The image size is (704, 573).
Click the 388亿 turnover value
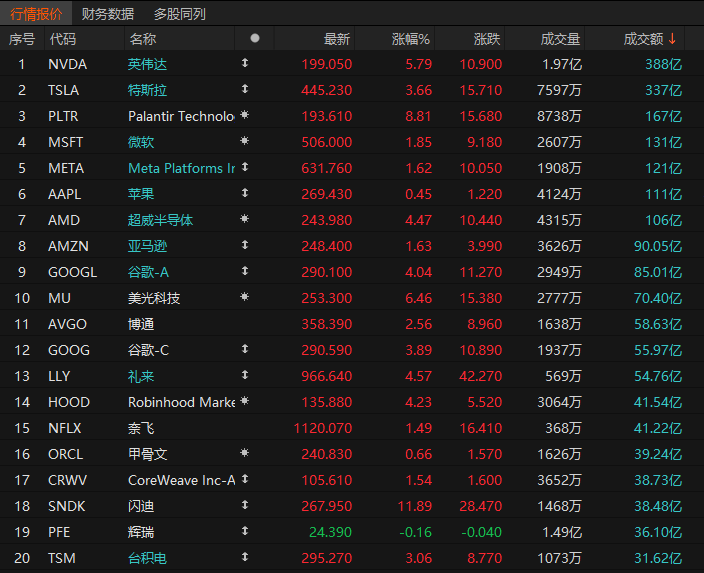point(664,64)
